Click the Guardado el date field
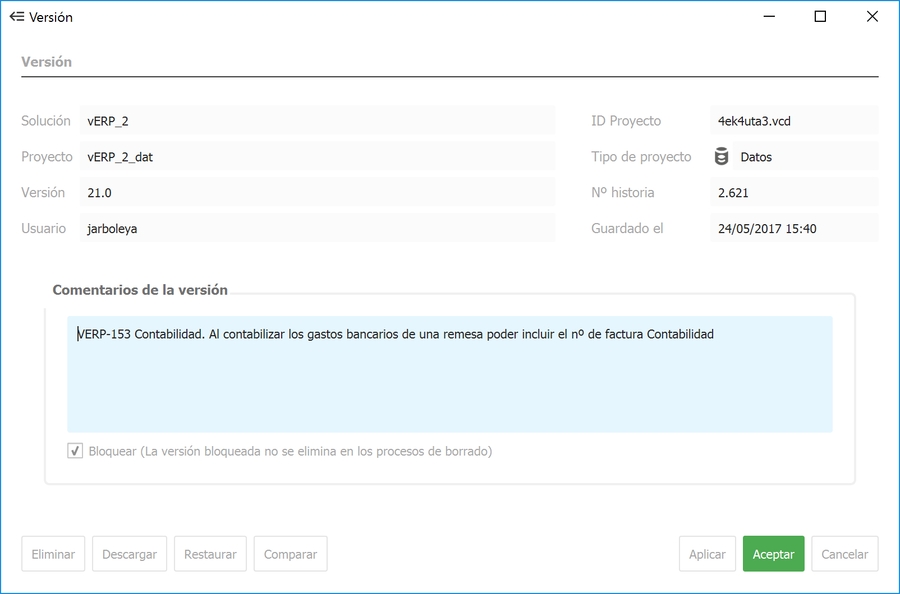900x594 pixels. 793,229
